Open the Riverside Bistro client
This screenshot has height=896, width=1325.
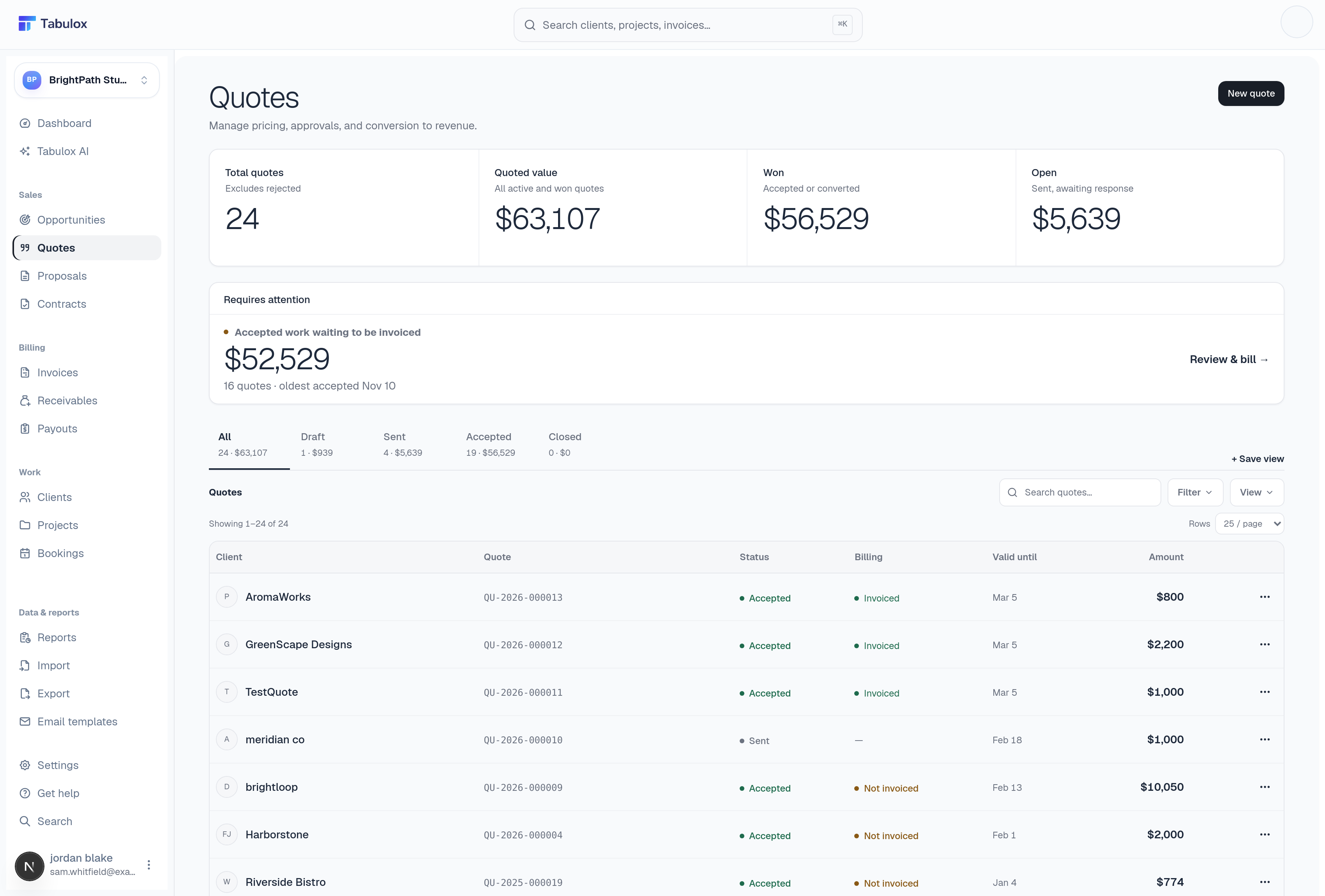pos(286,882)
